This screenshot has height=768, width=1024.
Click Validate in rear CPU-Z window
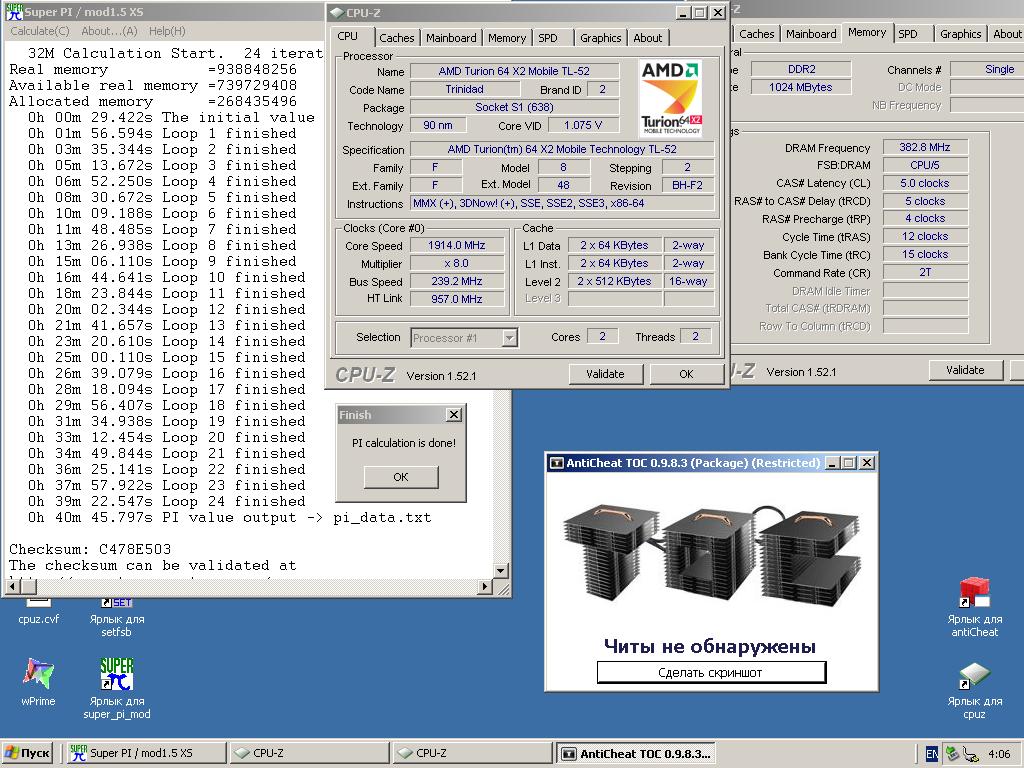965,370
